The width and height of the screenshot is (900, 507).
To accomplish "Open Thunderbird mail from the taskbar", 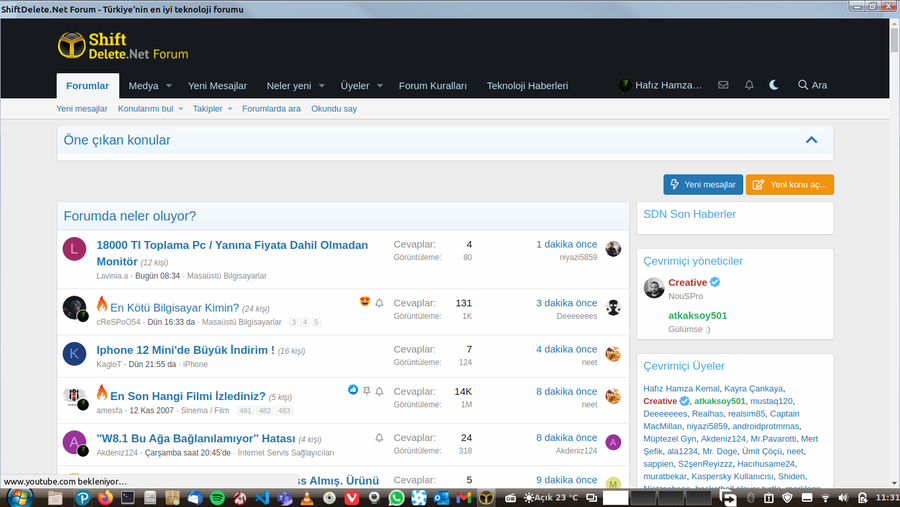I will coord(195,498).
